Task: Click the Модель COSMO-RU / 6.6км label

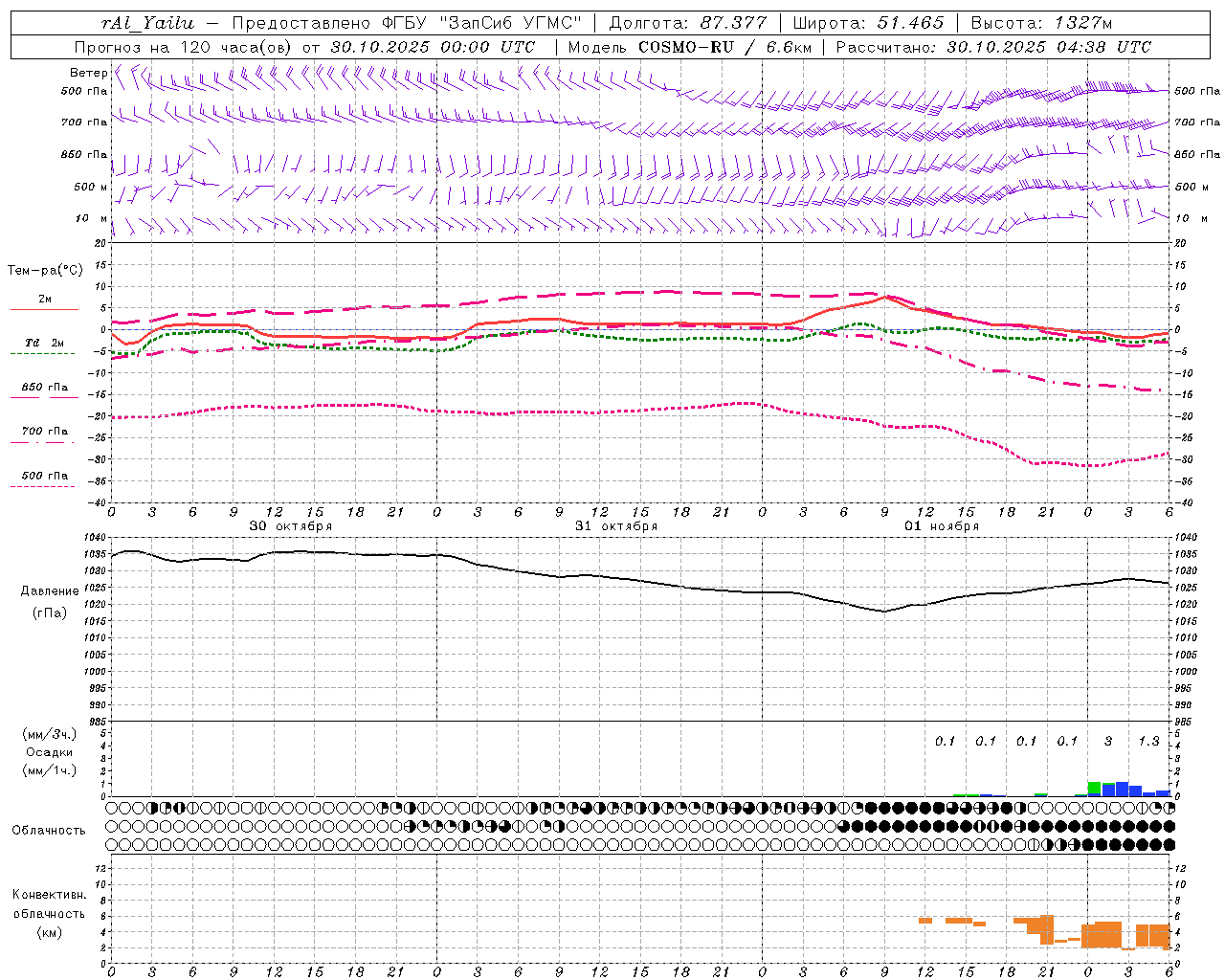Action: (689, 47)
